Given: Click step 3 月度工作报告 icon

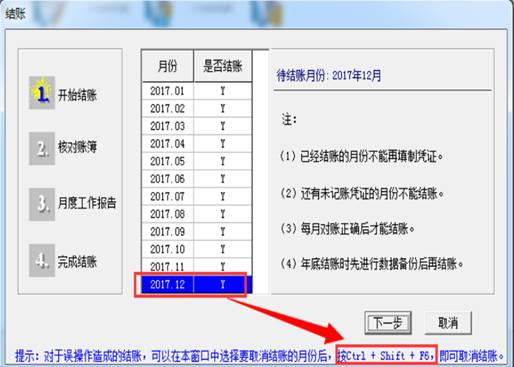Looking at the screenshot, I should tap(42, 204).
